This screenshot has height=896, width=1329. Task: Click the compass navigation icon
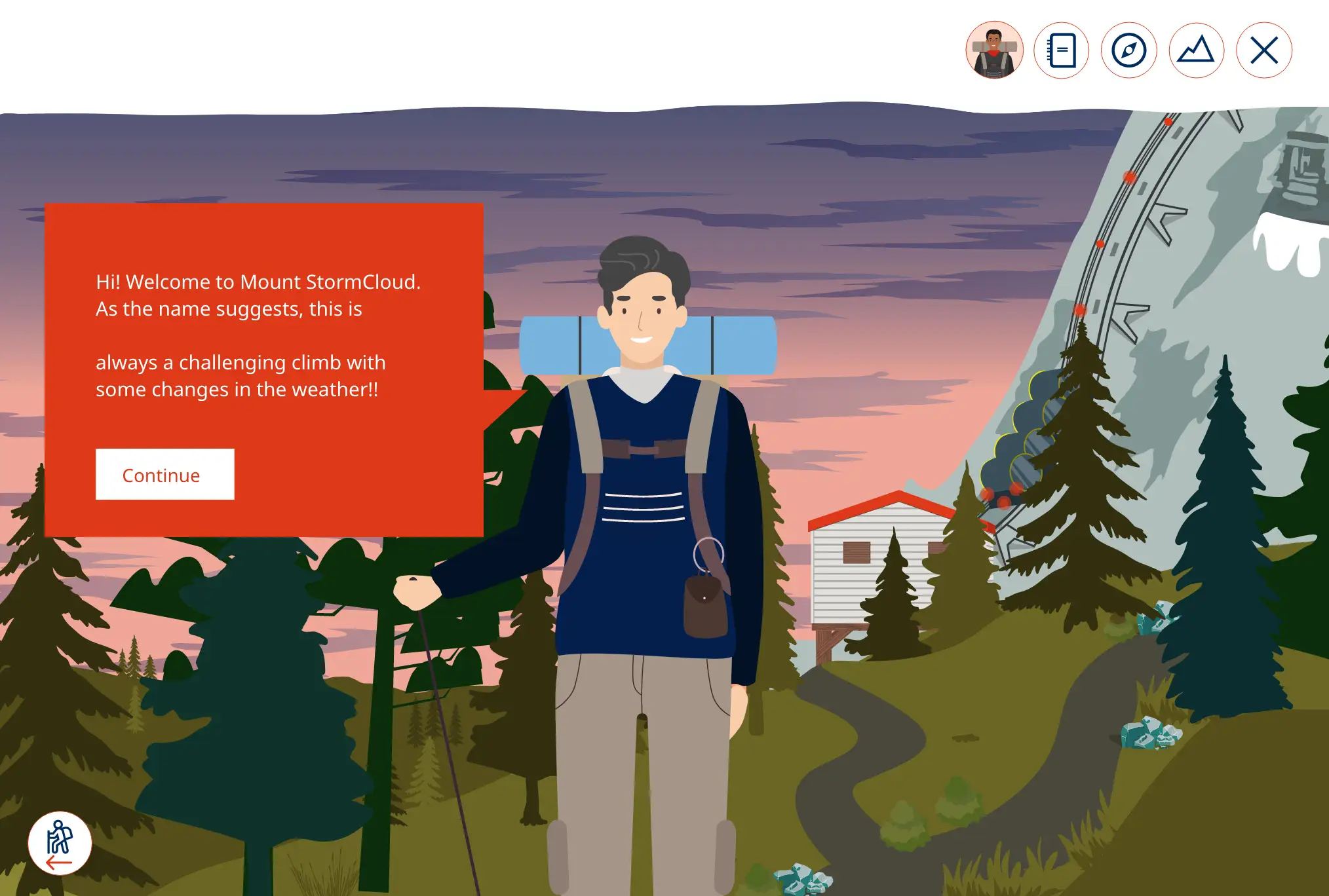(x=1128, y=50)
